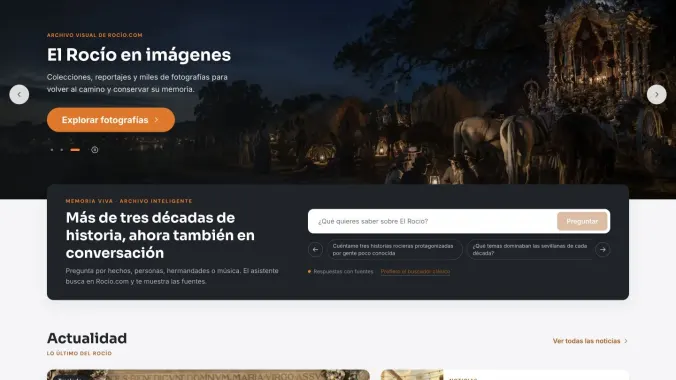Focus the '¿Qué quieres saber sobre El Rocío?' field
The image size is (676, 380).
point(432,221)
